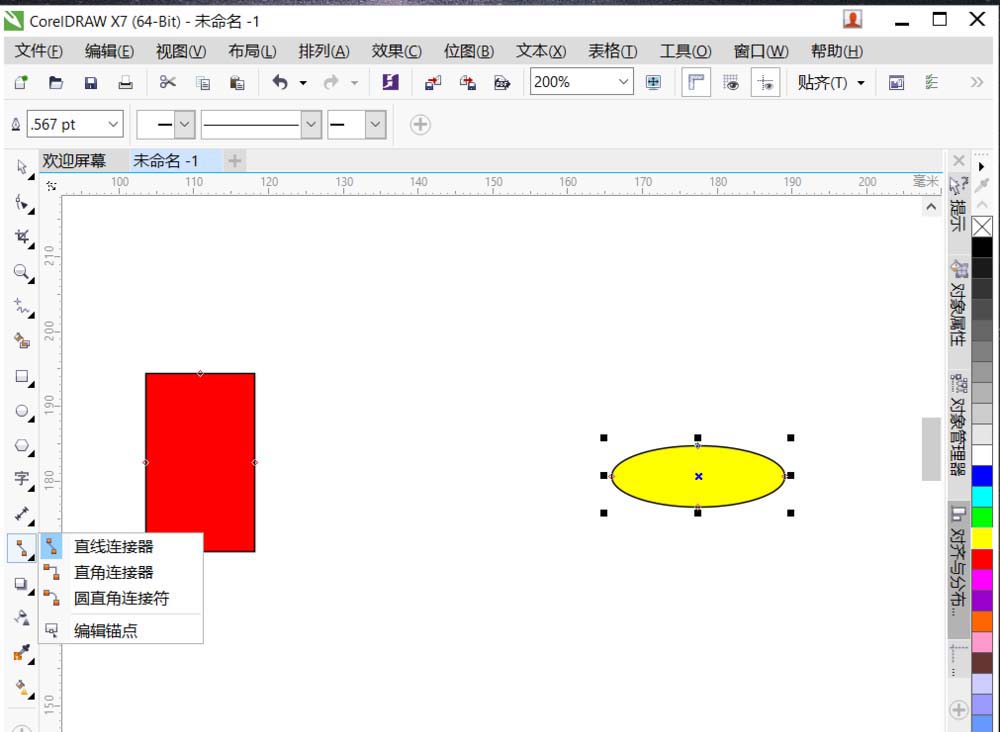Click the property bar quick customize plus
This screenshot has height=732, width=1000.
click(x=420, y=124)
